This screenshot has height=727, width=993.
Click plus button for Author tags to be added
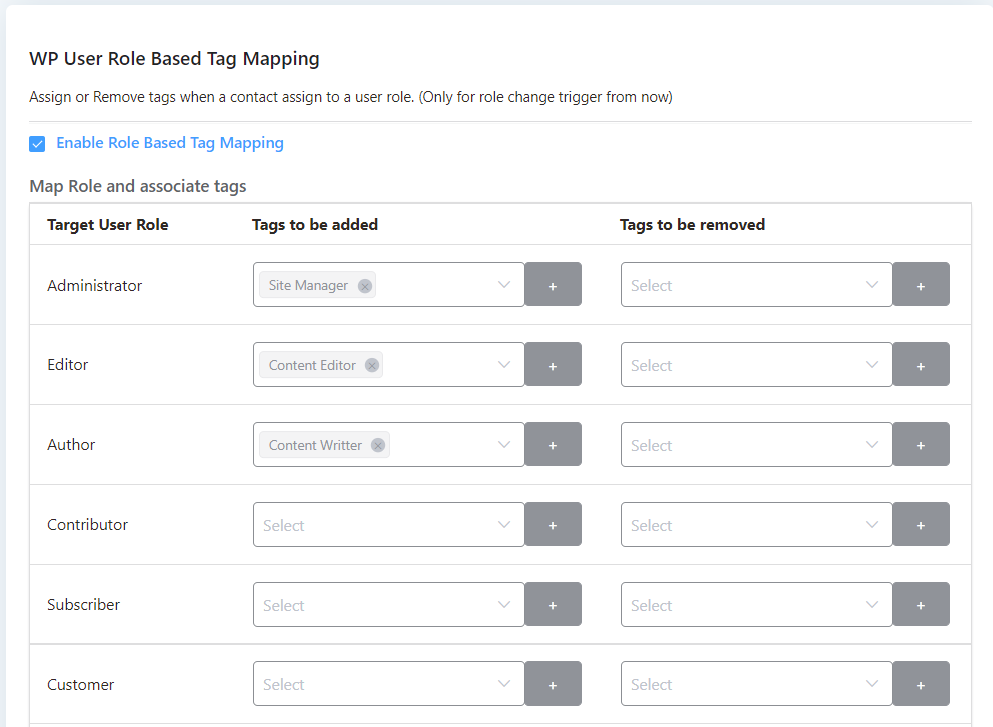click(553, 445)
